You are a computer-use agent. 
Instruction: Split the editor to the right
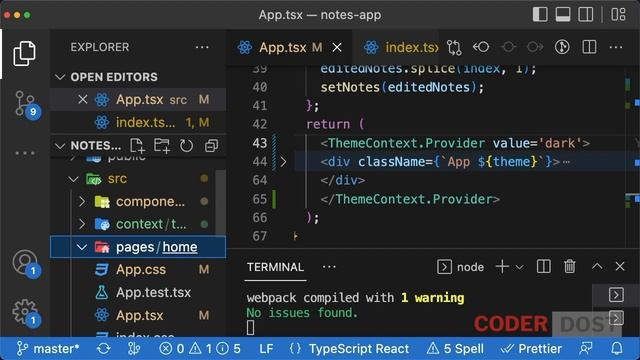(589, 47)
